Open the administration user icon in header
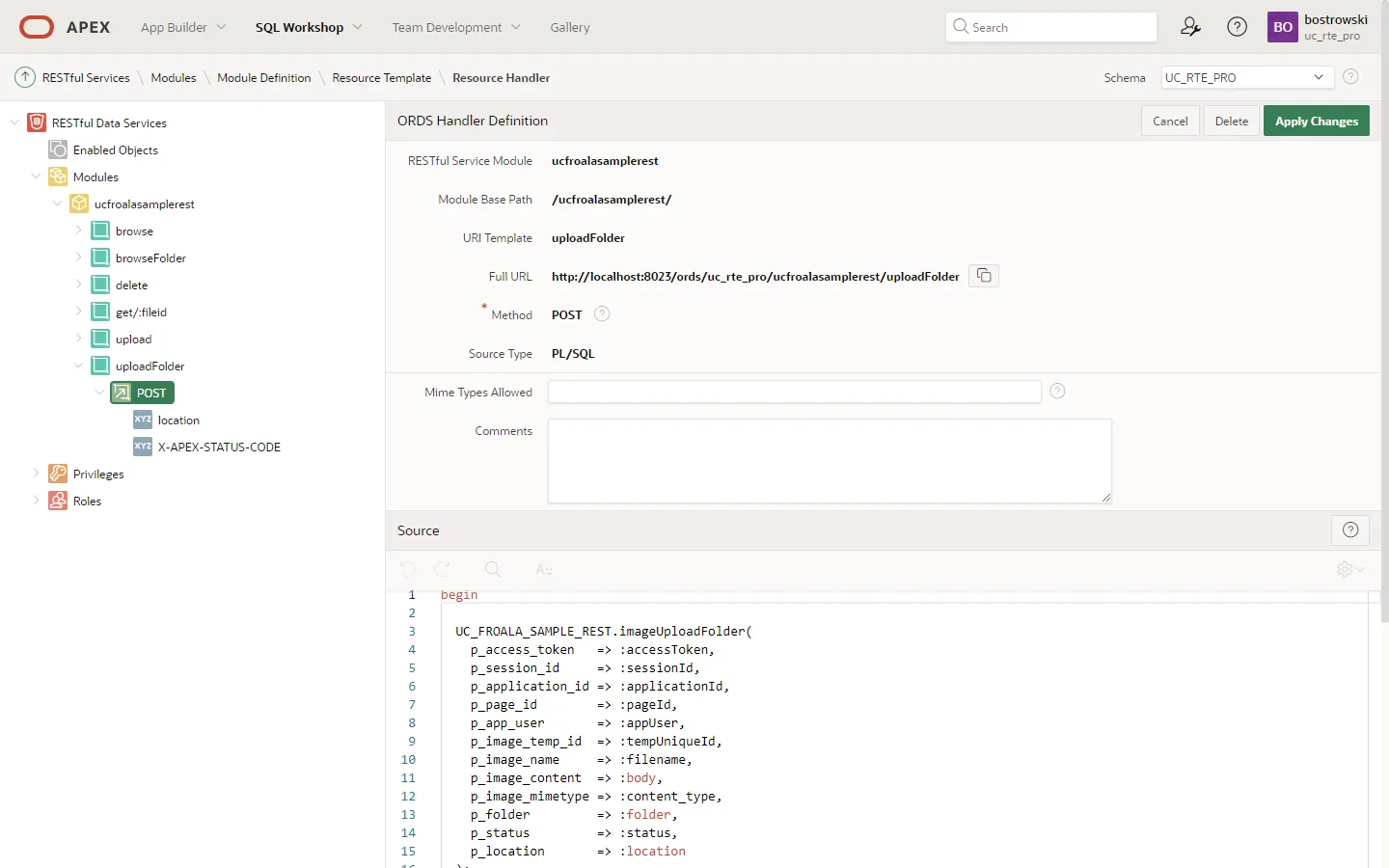1389x868 pixels. point(1190,27)
